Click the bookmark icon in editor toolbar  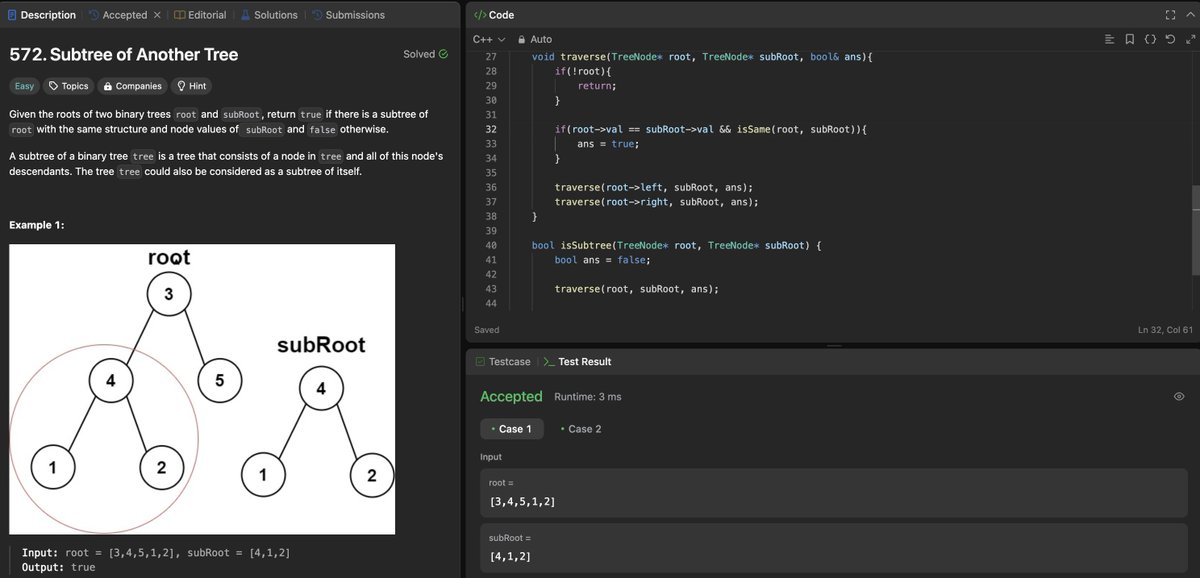click(x=1129, y=39)
